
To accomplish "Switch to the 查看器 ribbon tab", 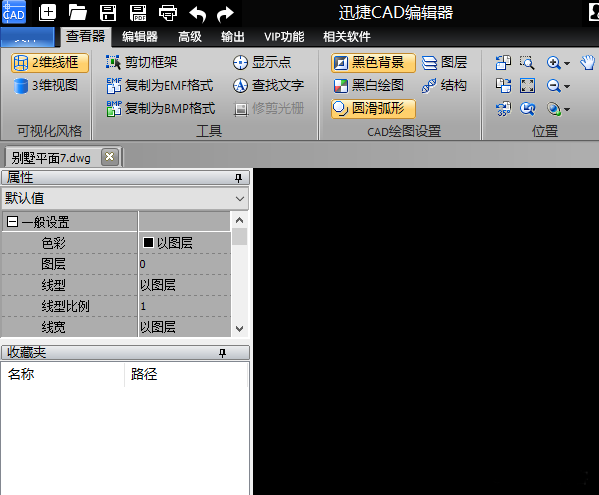I will (86, 37).
